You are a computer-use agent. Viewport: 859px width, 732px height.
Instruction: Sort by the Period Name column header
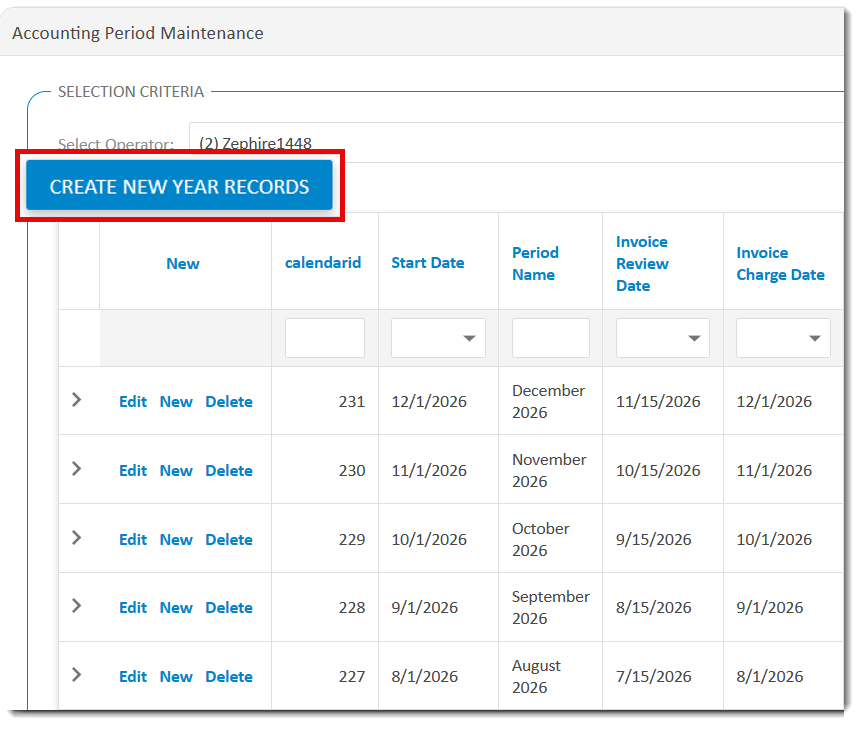point(535,262)
